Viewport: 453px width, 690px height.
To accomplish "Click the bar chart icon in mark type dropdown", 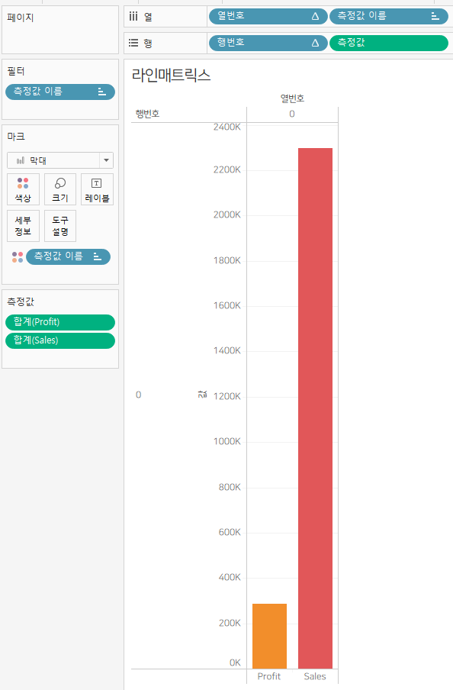I will point(20,161).
